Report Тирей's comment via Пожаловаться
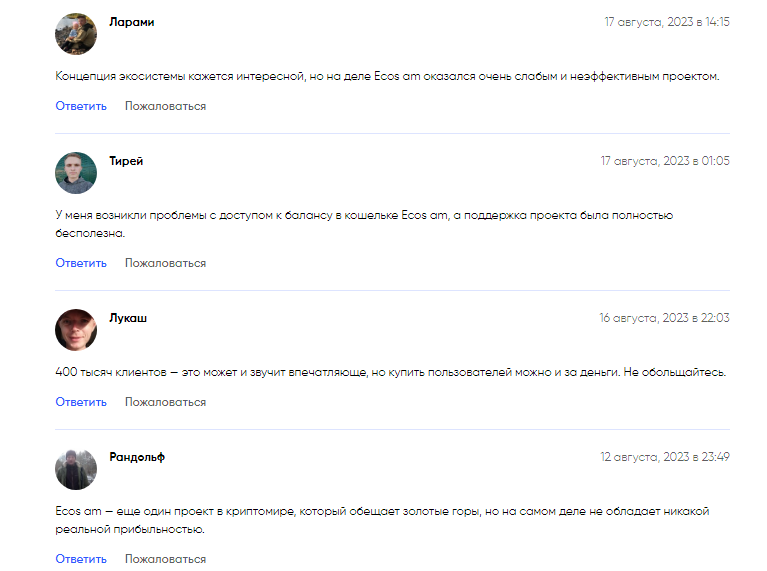This screenshot has height=571, width=767. click(x=165, y=263)
